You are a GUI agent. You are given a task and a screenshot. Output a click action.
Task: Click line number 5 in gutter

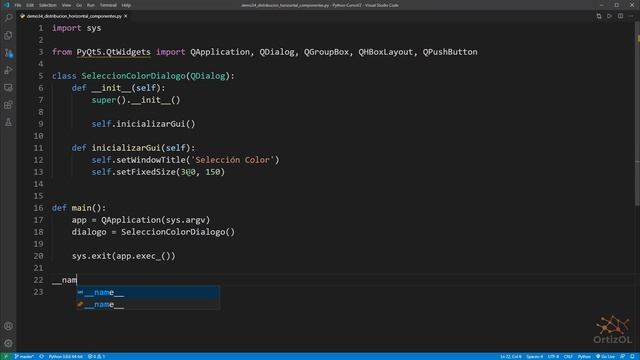(x=40, y=76)
